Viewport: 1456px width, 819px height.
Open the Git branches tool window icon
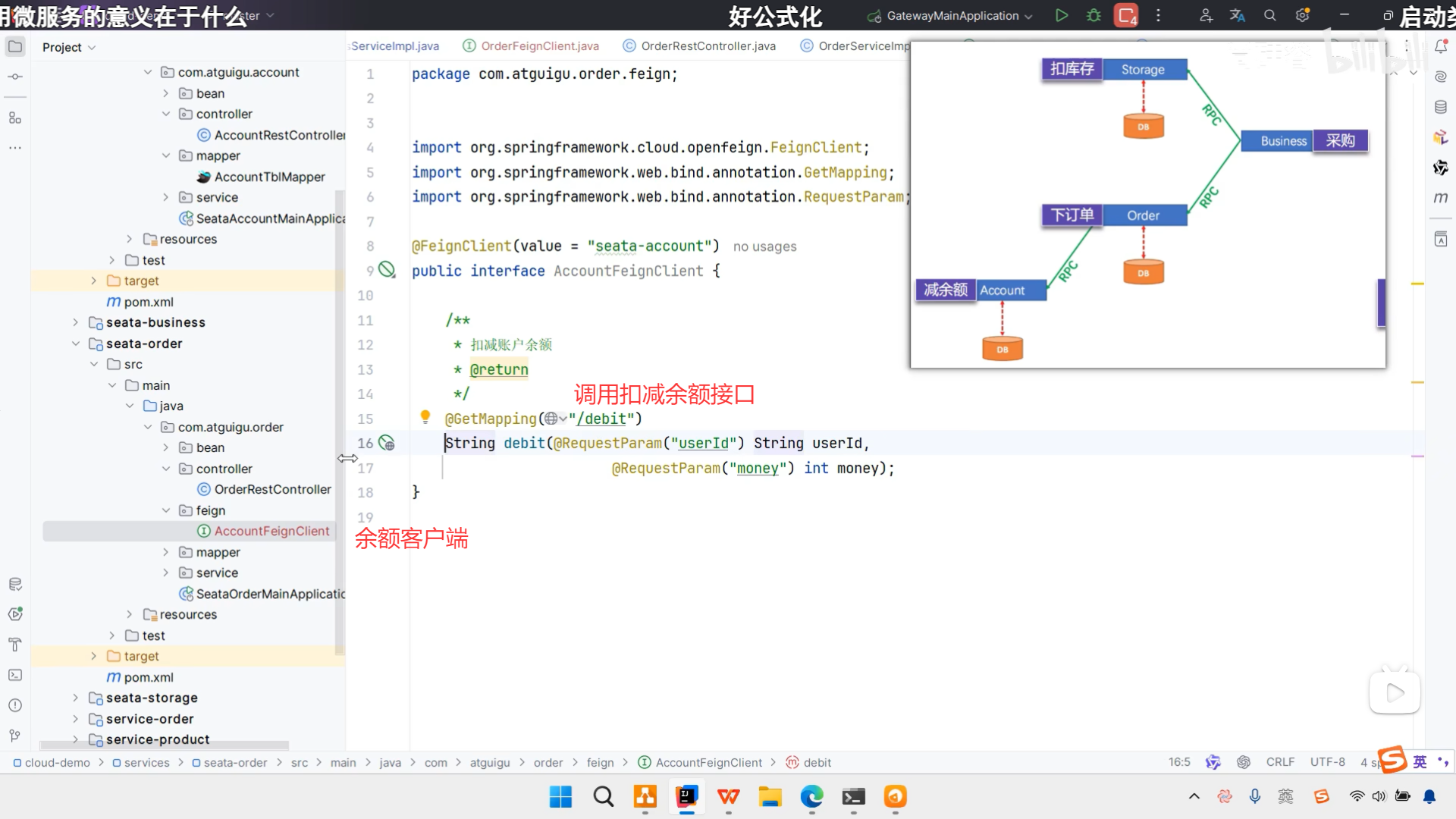14,736
